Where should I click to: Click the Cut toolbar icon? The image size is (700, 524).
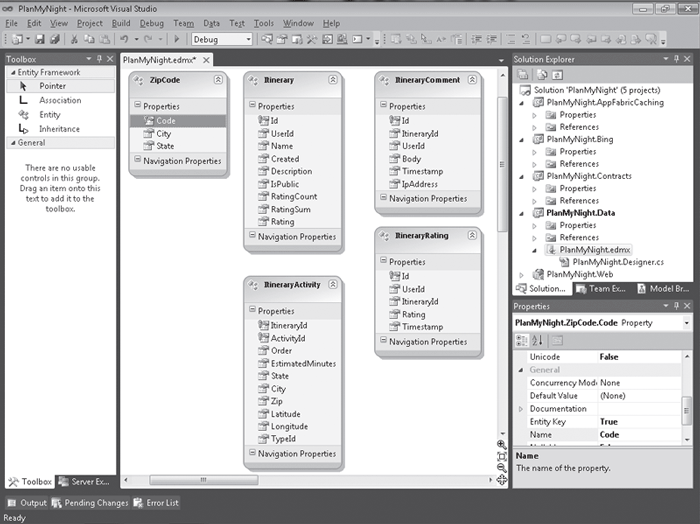tap(74, 39)
